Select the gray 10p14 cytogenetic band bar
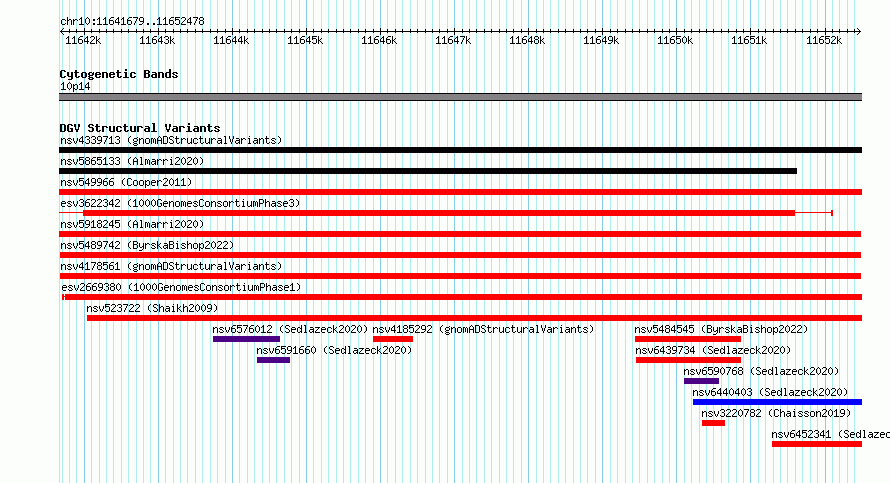Image resolution: width=890 pixels, height=483 pixels. pyautogui.click(x=460, y=97)
